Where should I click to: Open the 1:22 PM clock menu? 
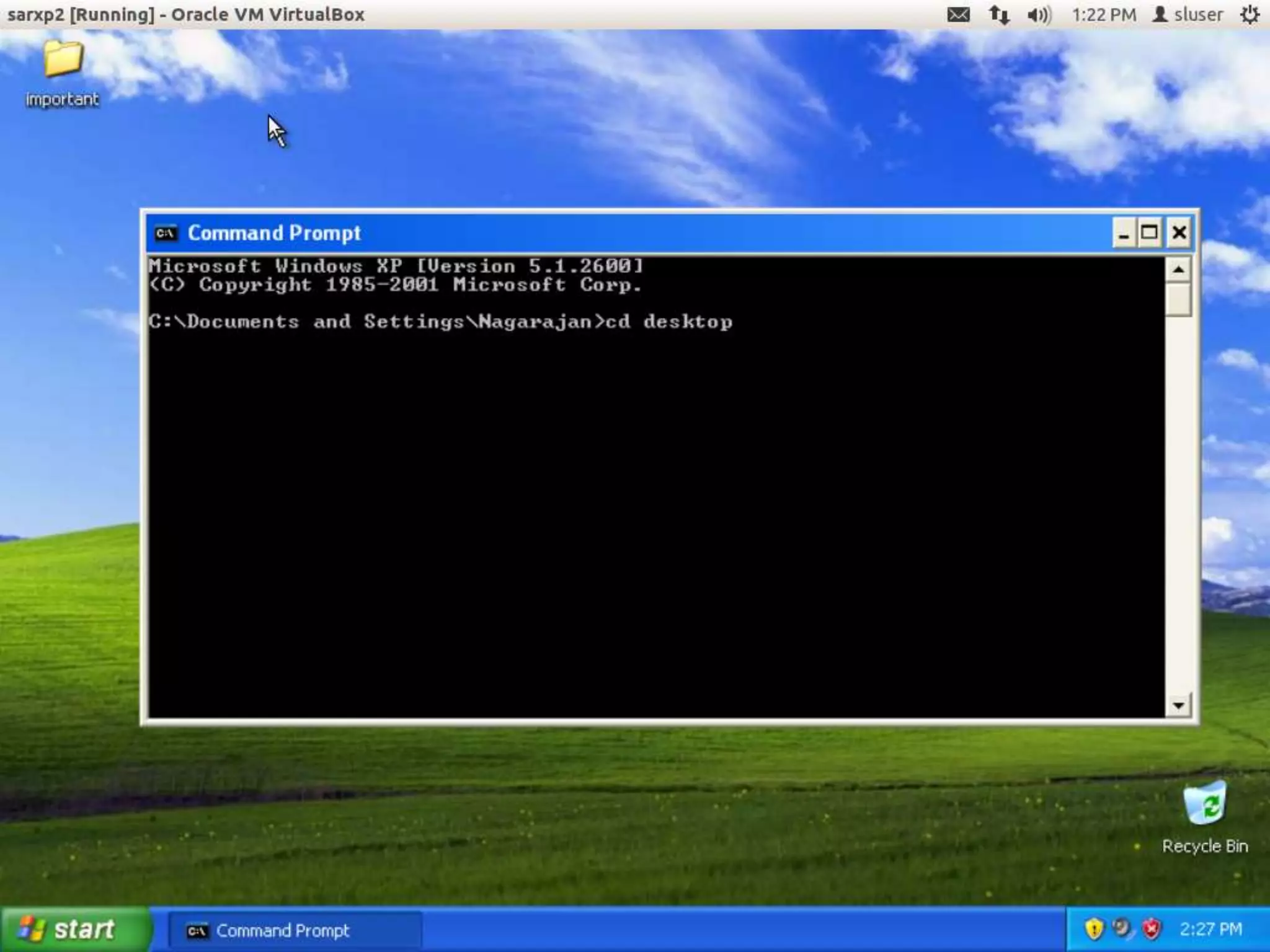(1104, 14)
